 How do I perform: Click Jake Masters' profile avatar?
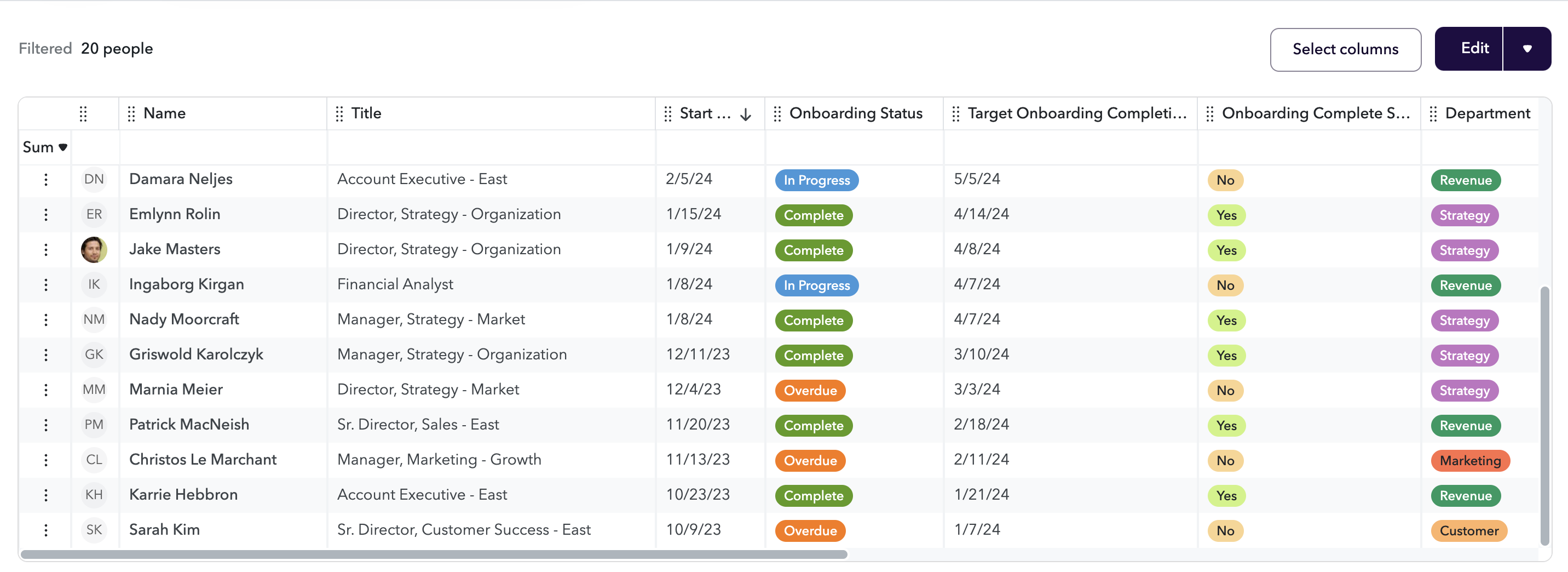pyautogui.click(x=94, y=249)
